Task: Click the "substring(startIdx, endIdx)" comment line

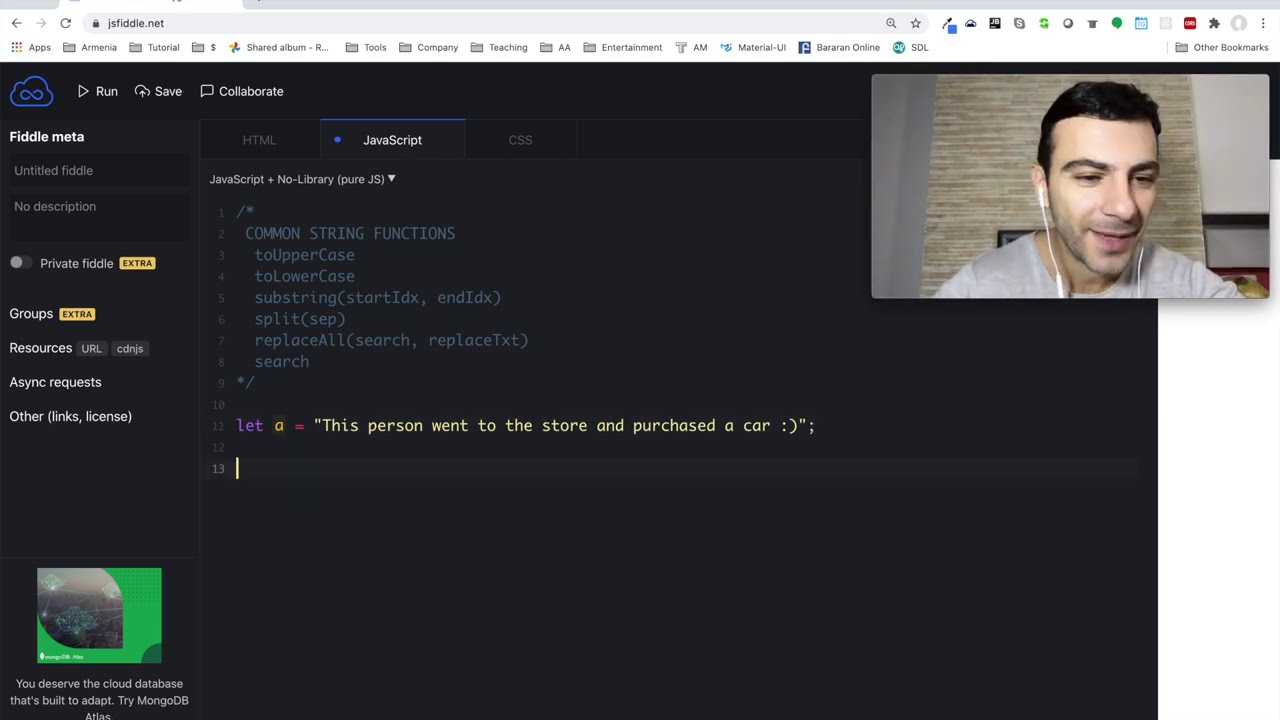Action: pos(377,297)
